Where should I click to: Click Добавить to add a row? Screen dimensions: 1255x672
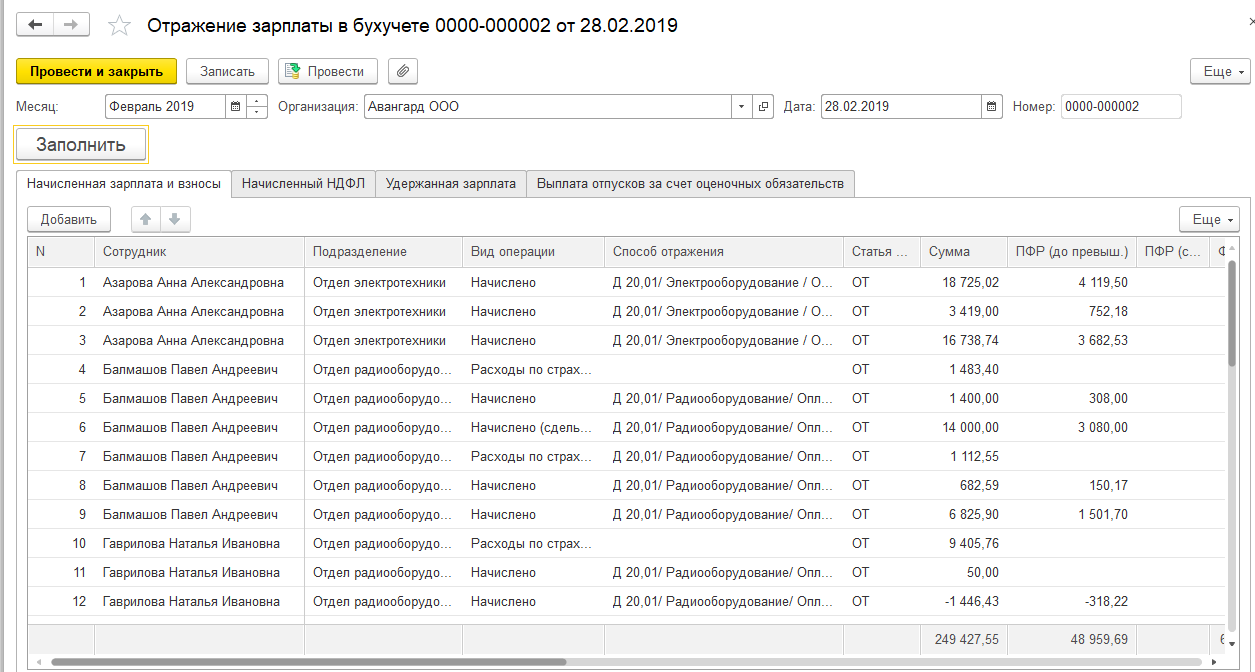click(x=69, y=219)
